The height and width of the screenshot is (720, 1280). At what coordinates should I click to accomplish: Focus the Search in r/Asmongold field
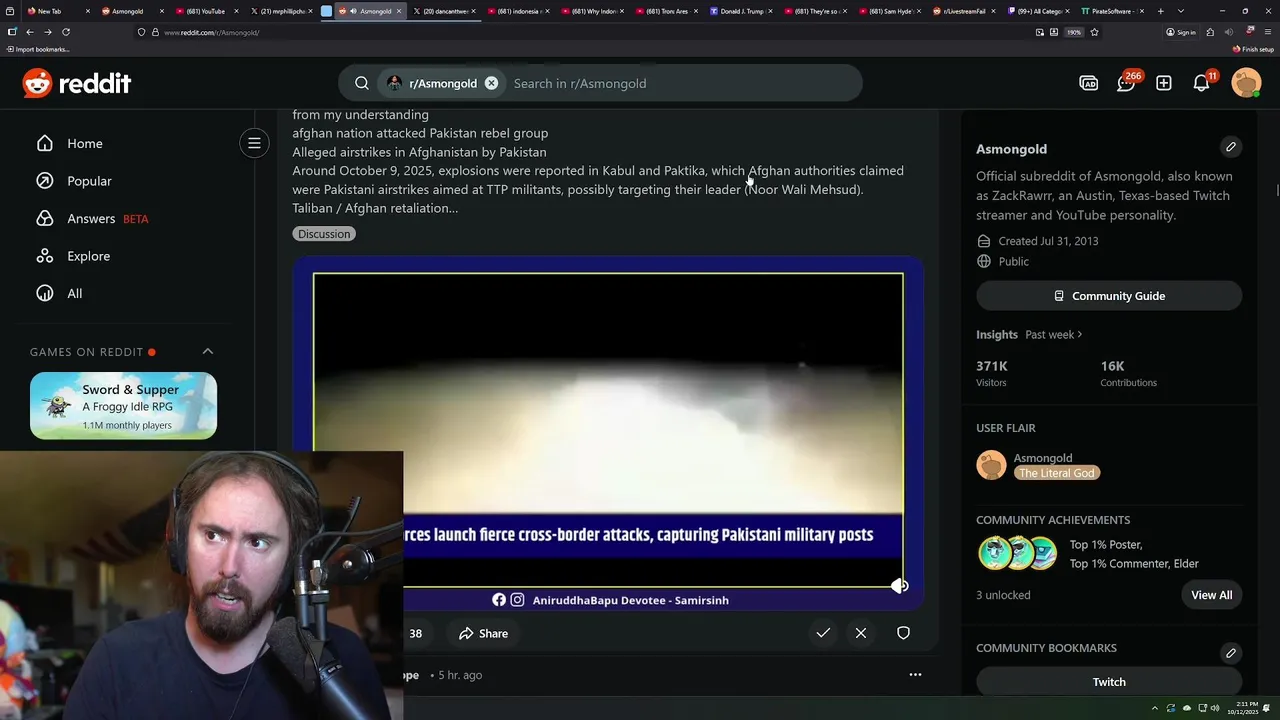tap(680, 83)
